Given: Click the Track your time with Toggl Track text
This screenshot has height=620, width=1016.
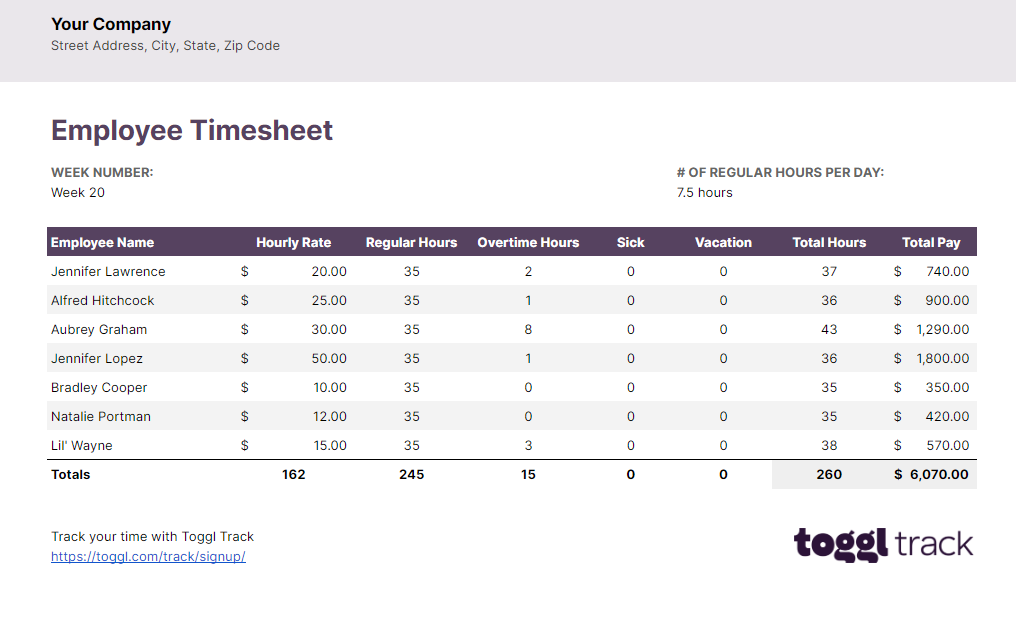Looking at the screenshot, I should click(x=152, y=536).
